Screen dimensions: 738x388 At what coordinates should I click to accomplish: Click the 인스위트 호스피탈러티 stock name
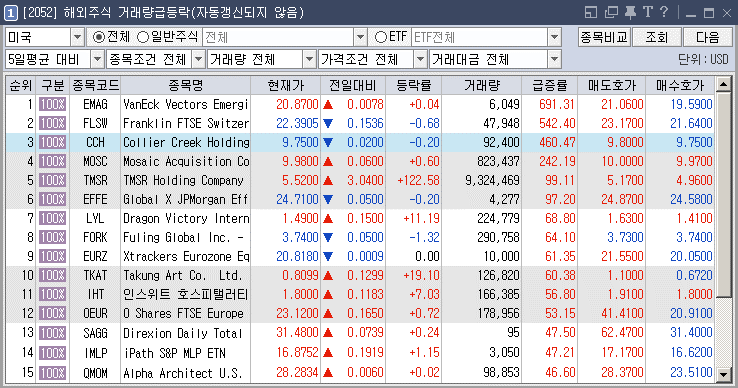pos(185,294)
